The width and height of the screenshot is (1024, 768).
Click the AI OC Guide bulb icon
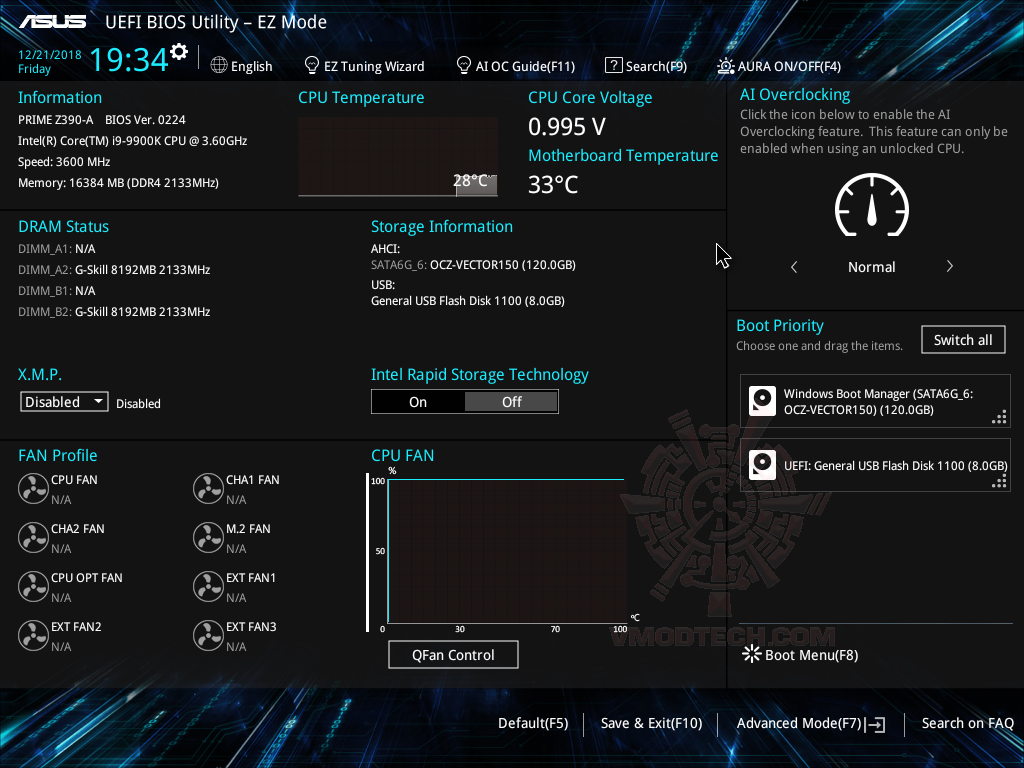pyautogui.click(x=464, y=65)
